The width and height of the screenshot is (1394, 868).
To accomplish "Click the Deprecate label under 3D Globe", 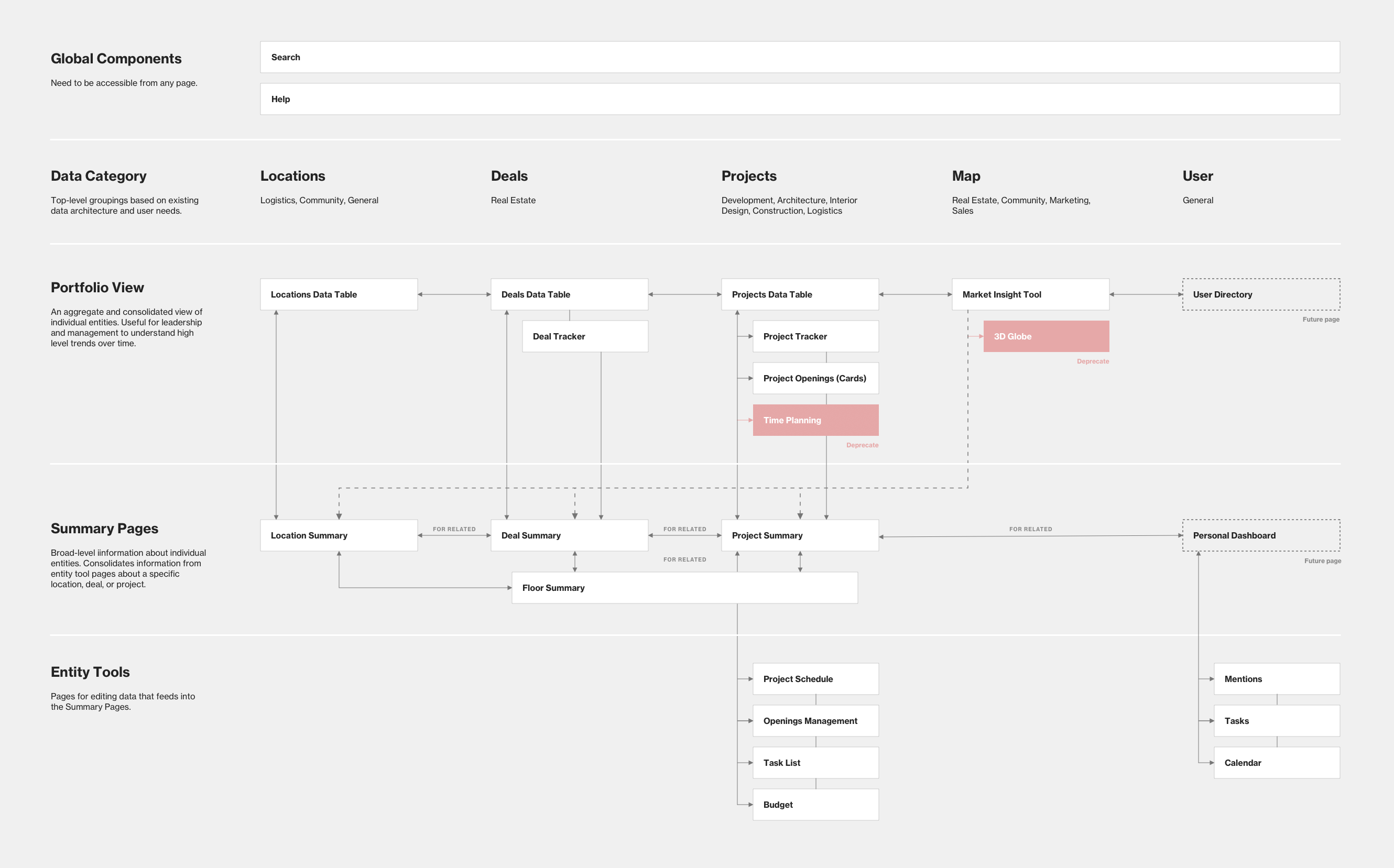I will (x=1093, y=361).
